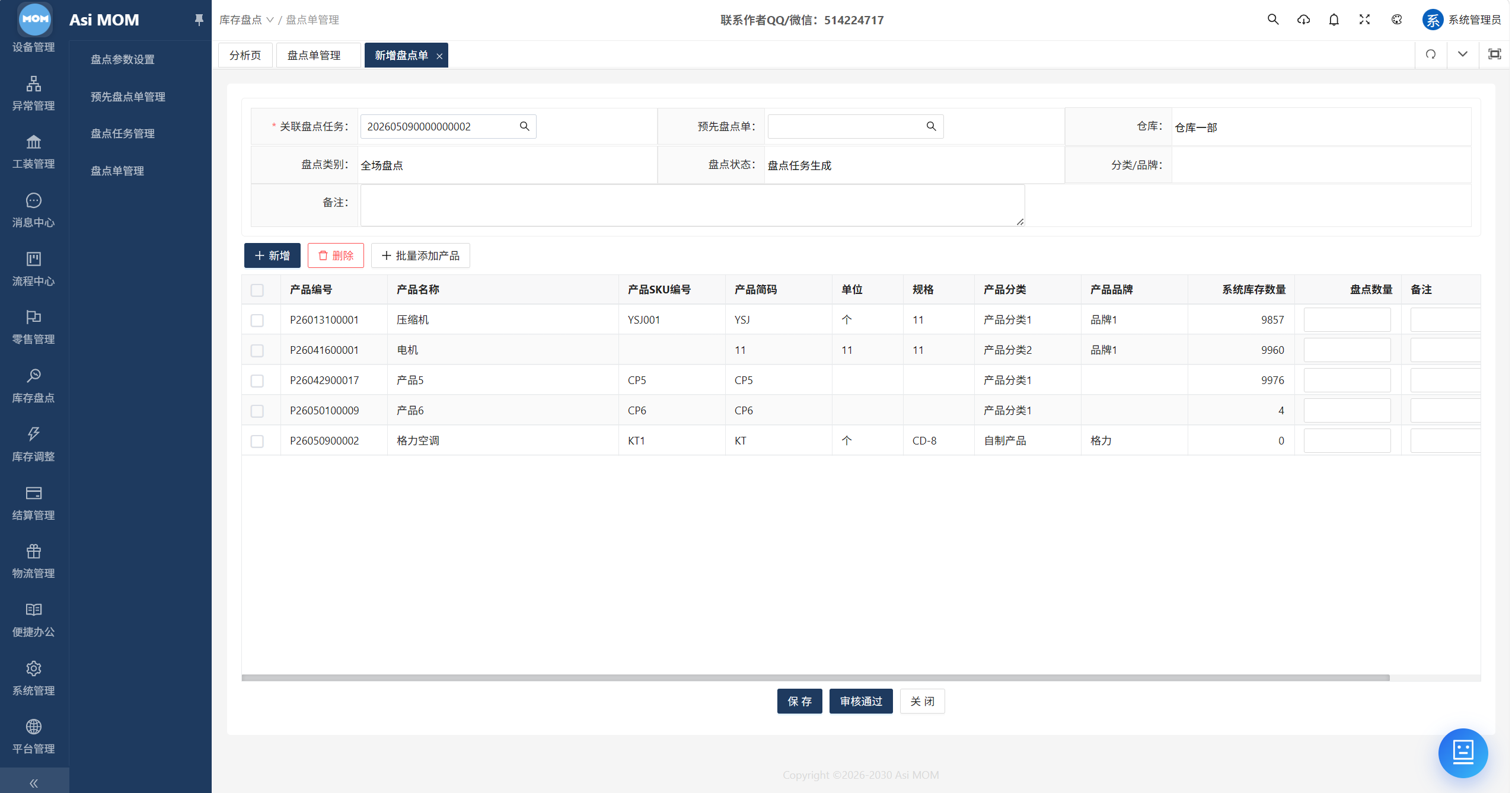
Task: Open the 便捷办公 sidebar module
Action: pos(34,620)
